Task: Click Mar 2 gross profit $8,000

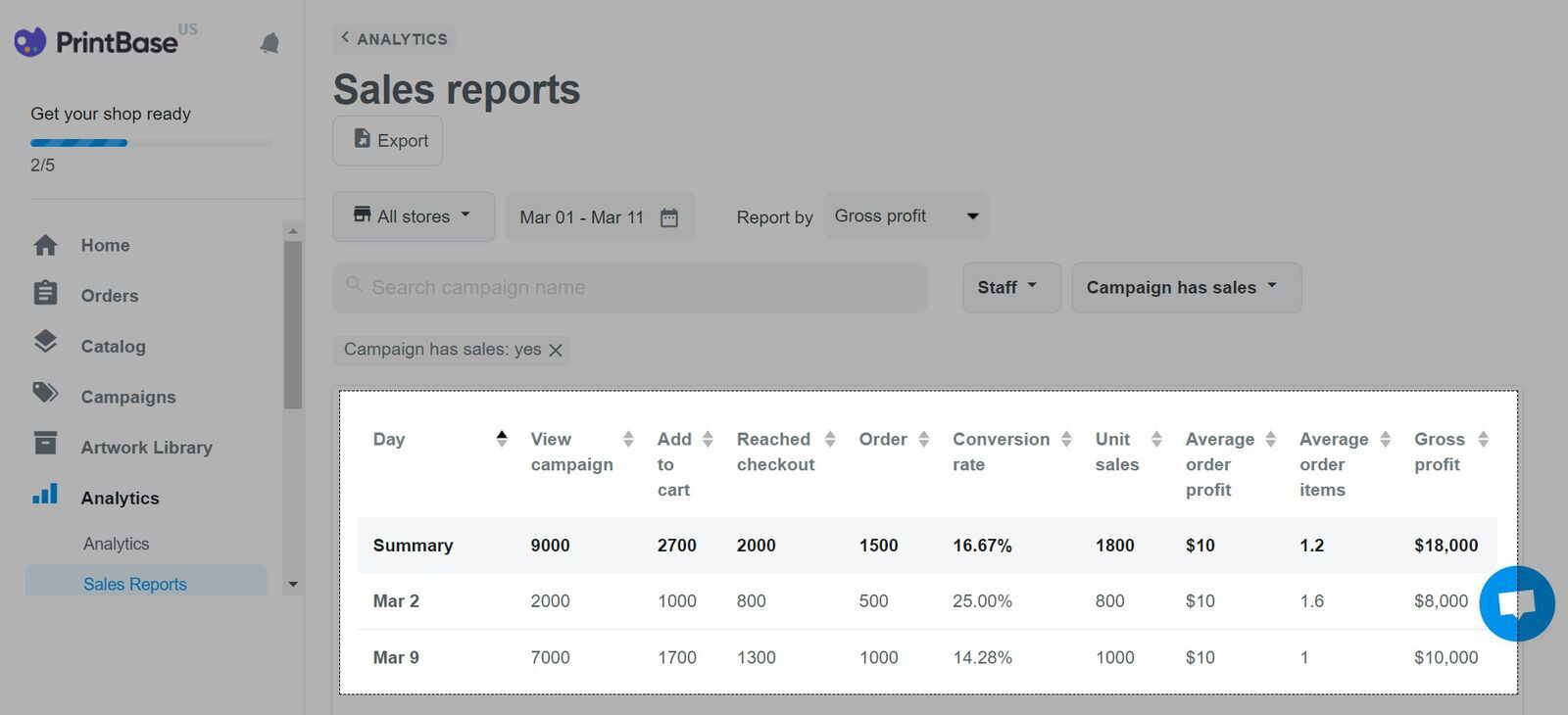Action: [x=1441, y=601]
